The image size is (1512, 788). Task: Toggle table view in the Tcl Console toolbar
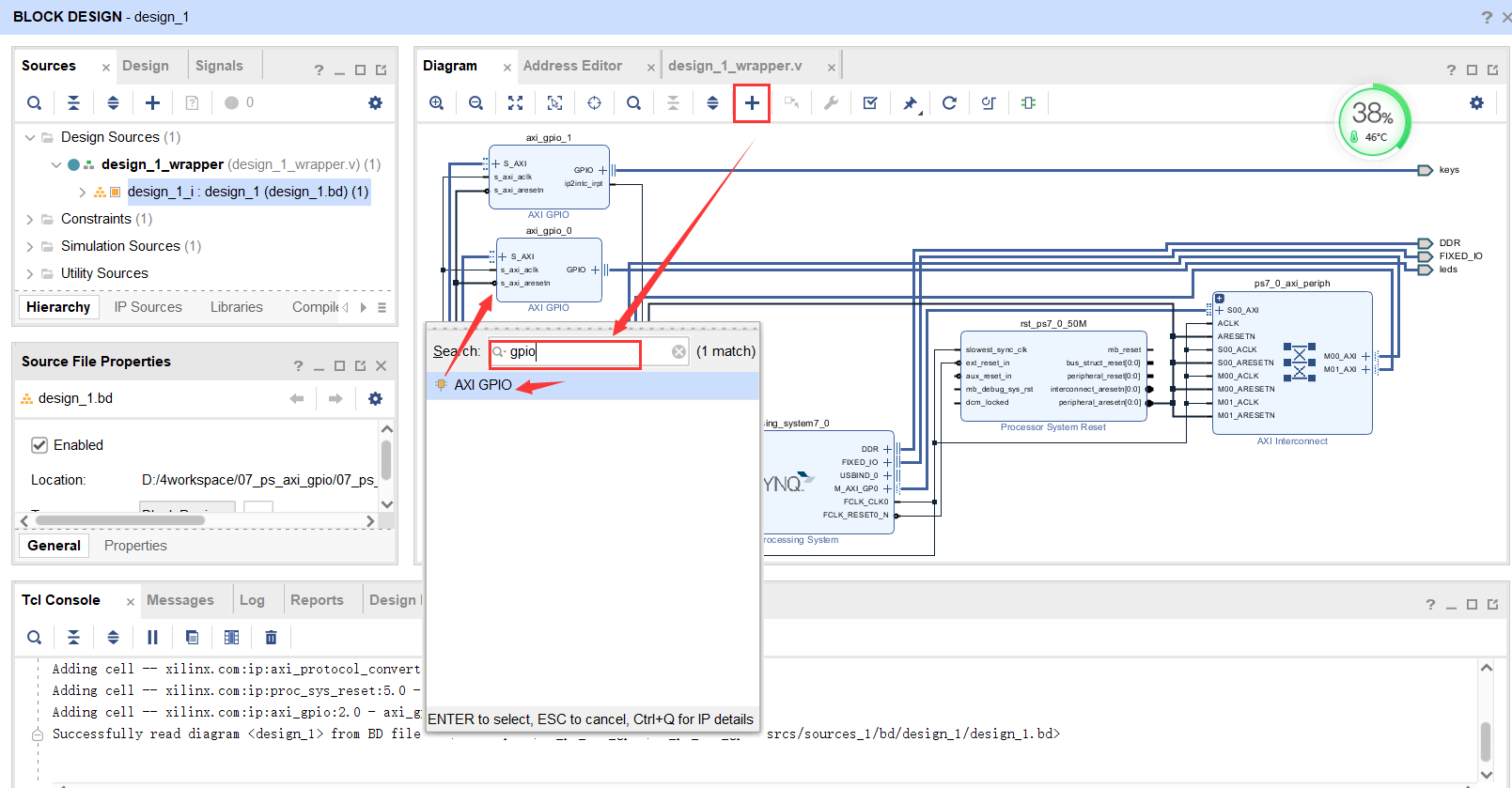coord(231,638)
